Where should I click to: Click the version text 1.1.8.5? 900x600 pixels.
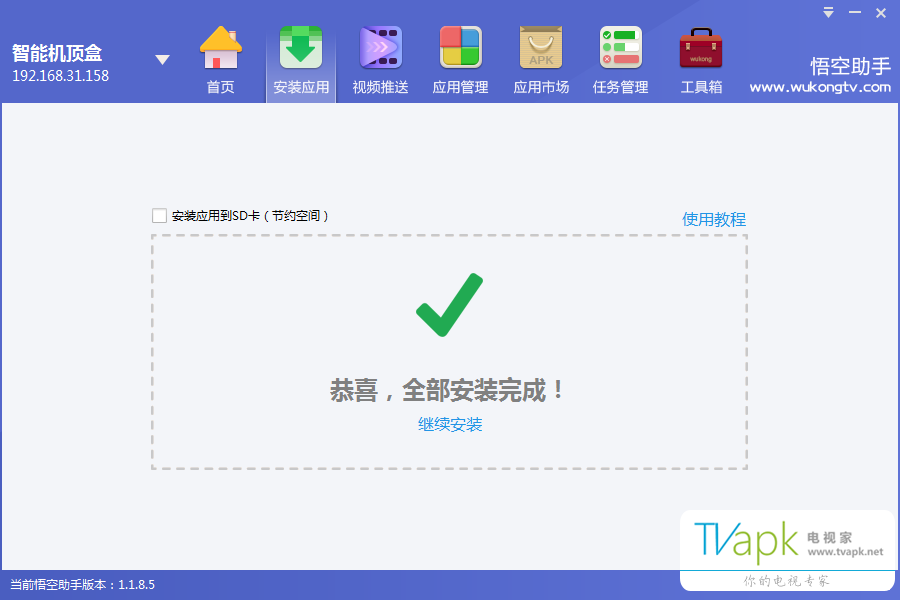137,584
